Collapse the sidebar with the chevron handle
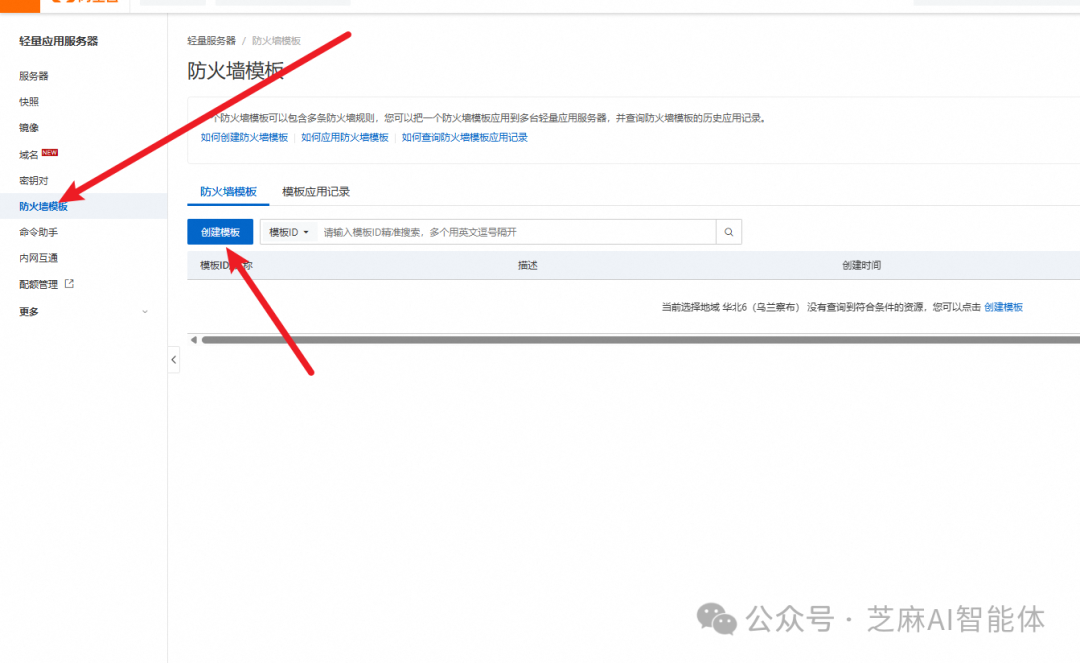1080x663 pixels. (x=174, y=359)
